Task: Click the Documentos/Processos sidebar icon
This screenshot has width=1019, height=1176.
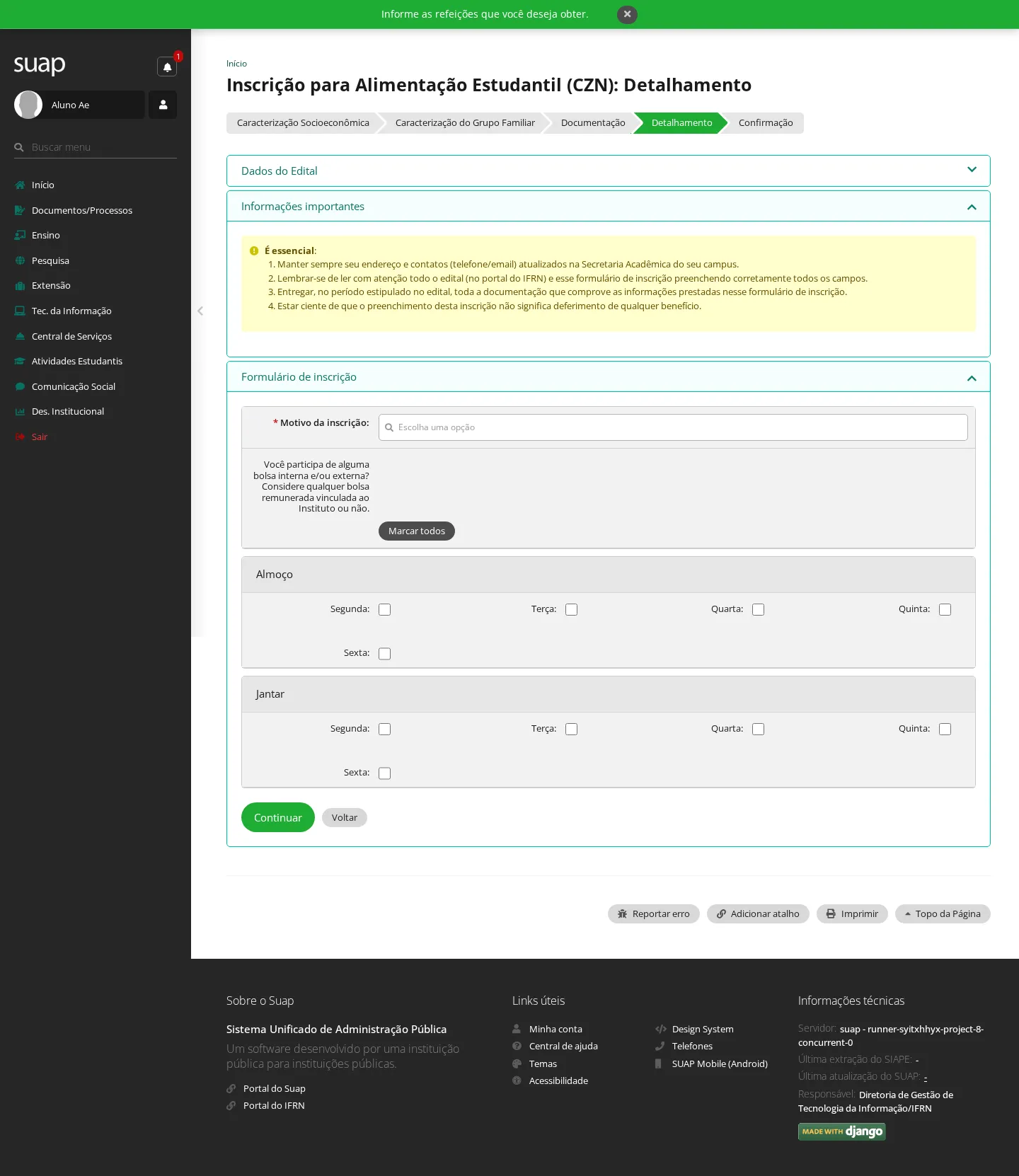Action: pos(20,210)
